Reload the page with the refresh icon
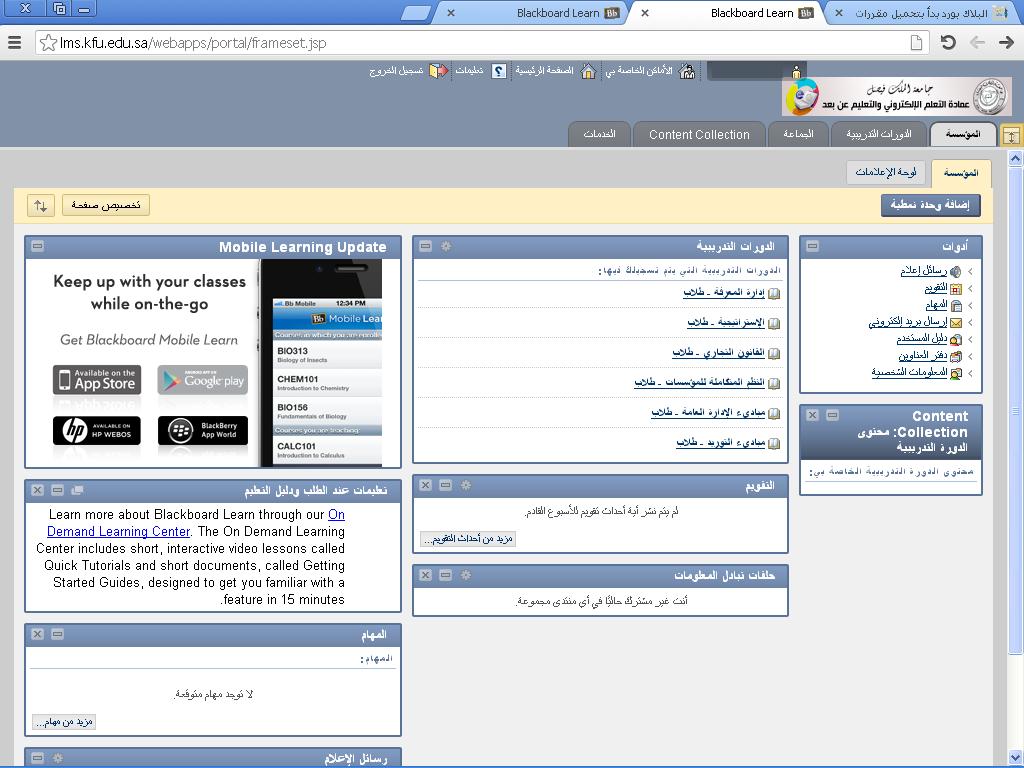 pos(948,43)
